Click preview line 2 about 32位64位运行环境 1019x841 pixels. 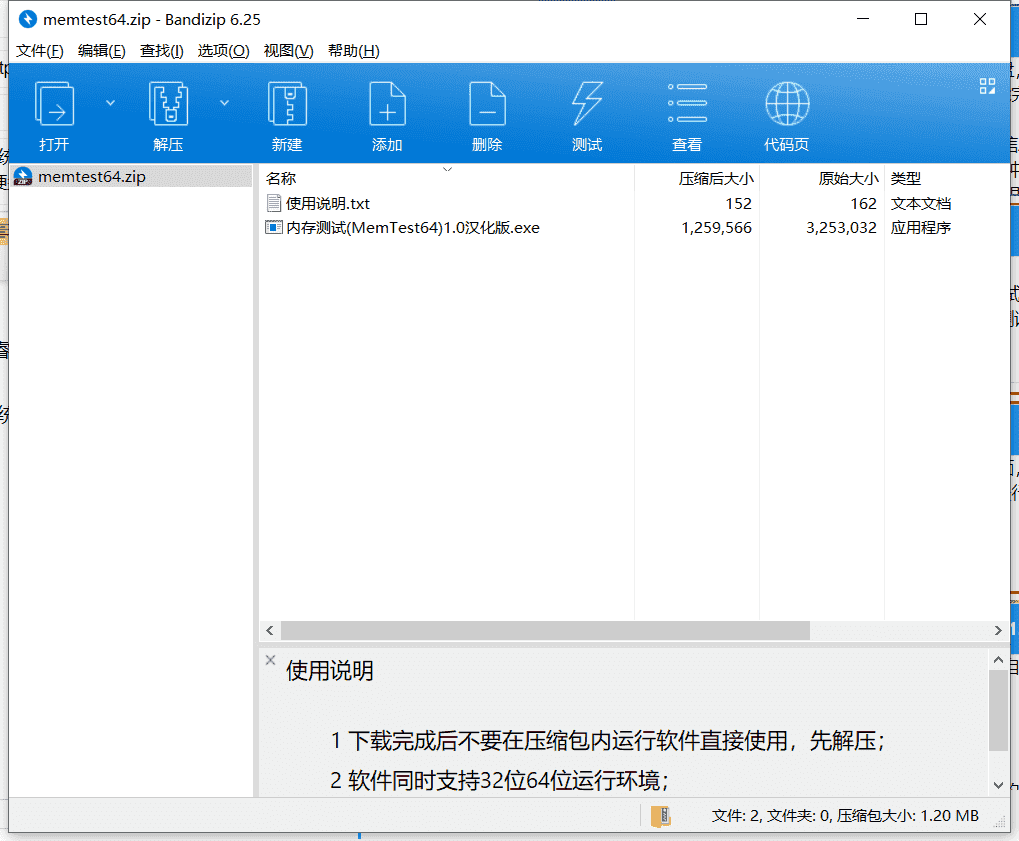tap(499, 780)
